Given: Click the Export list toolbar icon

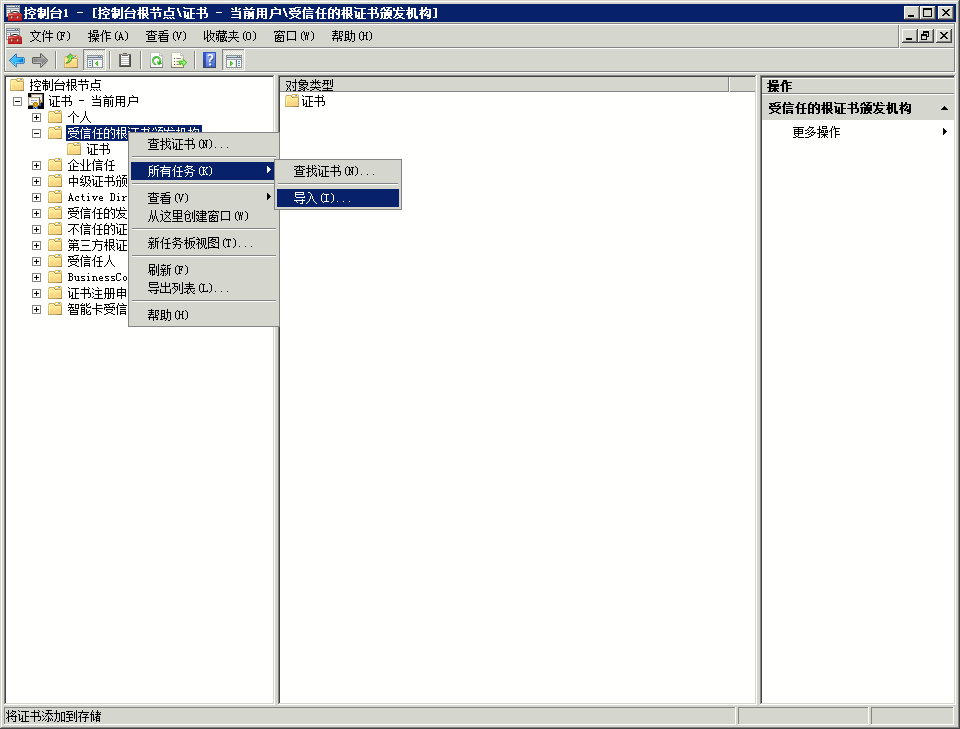Looking at the screenshot, I should point(179,60).
